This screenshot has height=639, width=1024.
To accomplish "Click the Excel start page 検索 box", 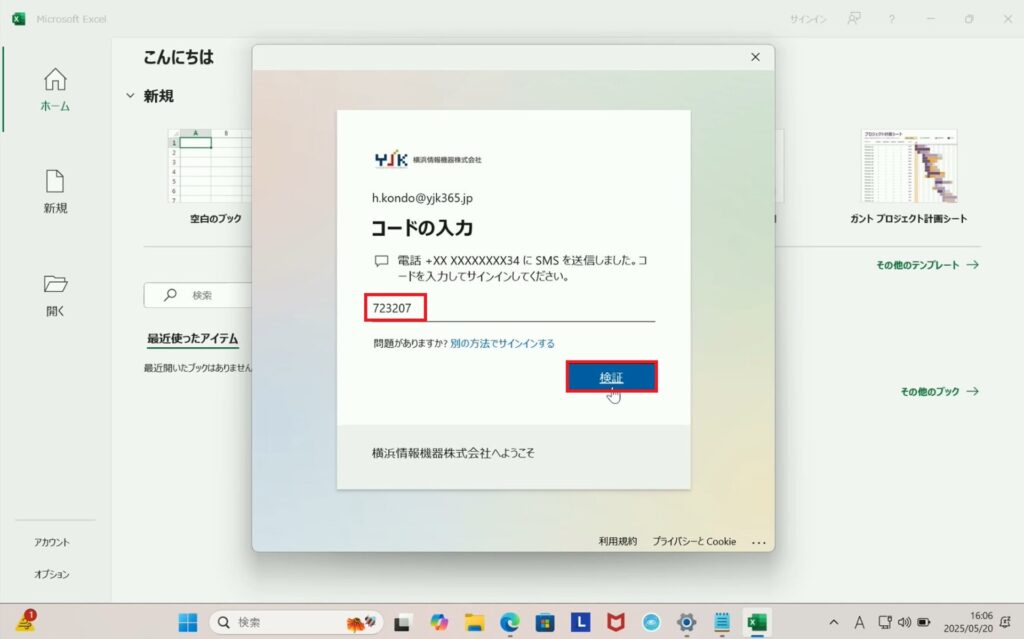I will click(198, 295).
